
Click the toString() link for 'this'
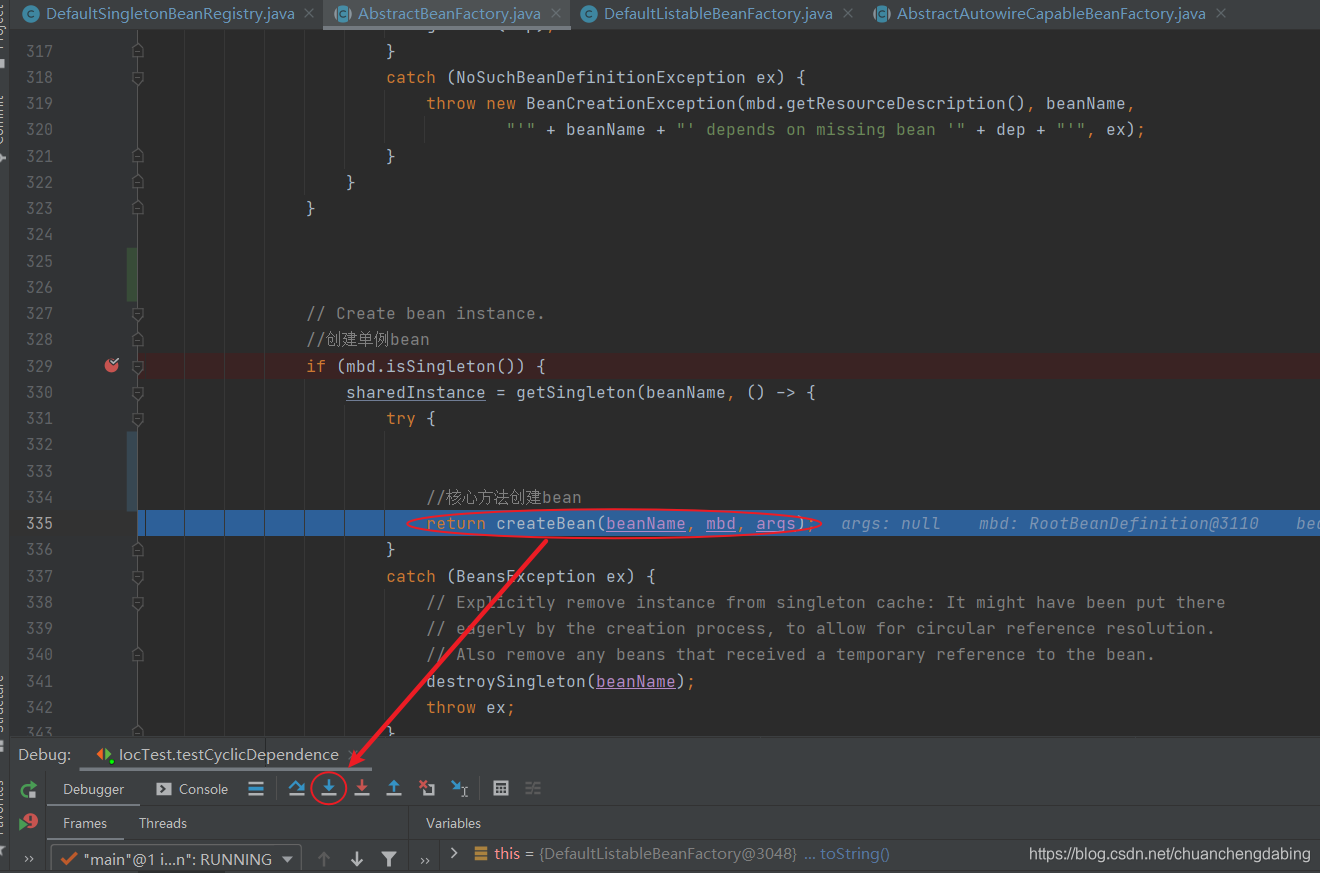tap(855, 853)
